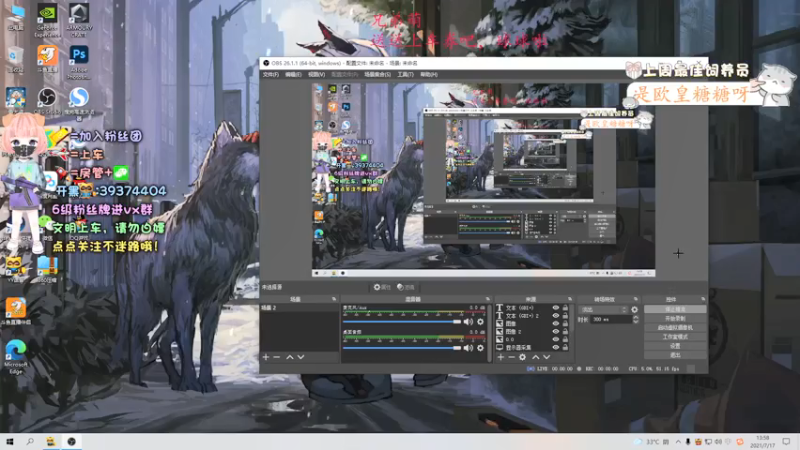The image size is (800, 450).
Task: Click the 300 ms transition duration field
Action: point(611,319)
